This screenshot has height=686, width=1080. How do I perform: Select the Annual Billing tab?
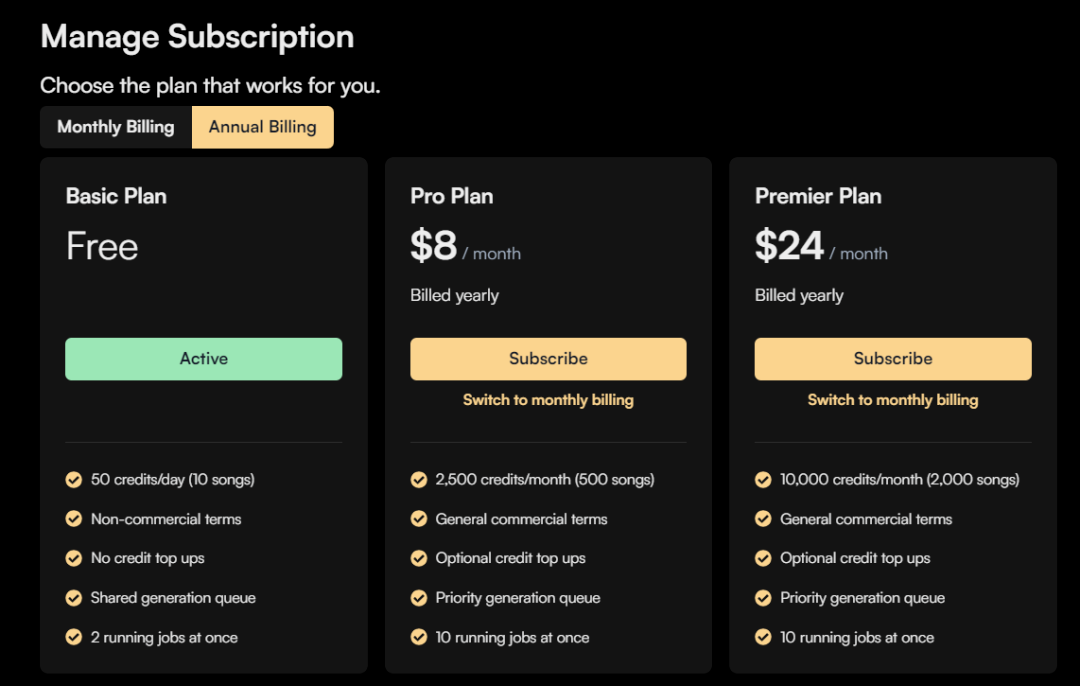[262, 127]
